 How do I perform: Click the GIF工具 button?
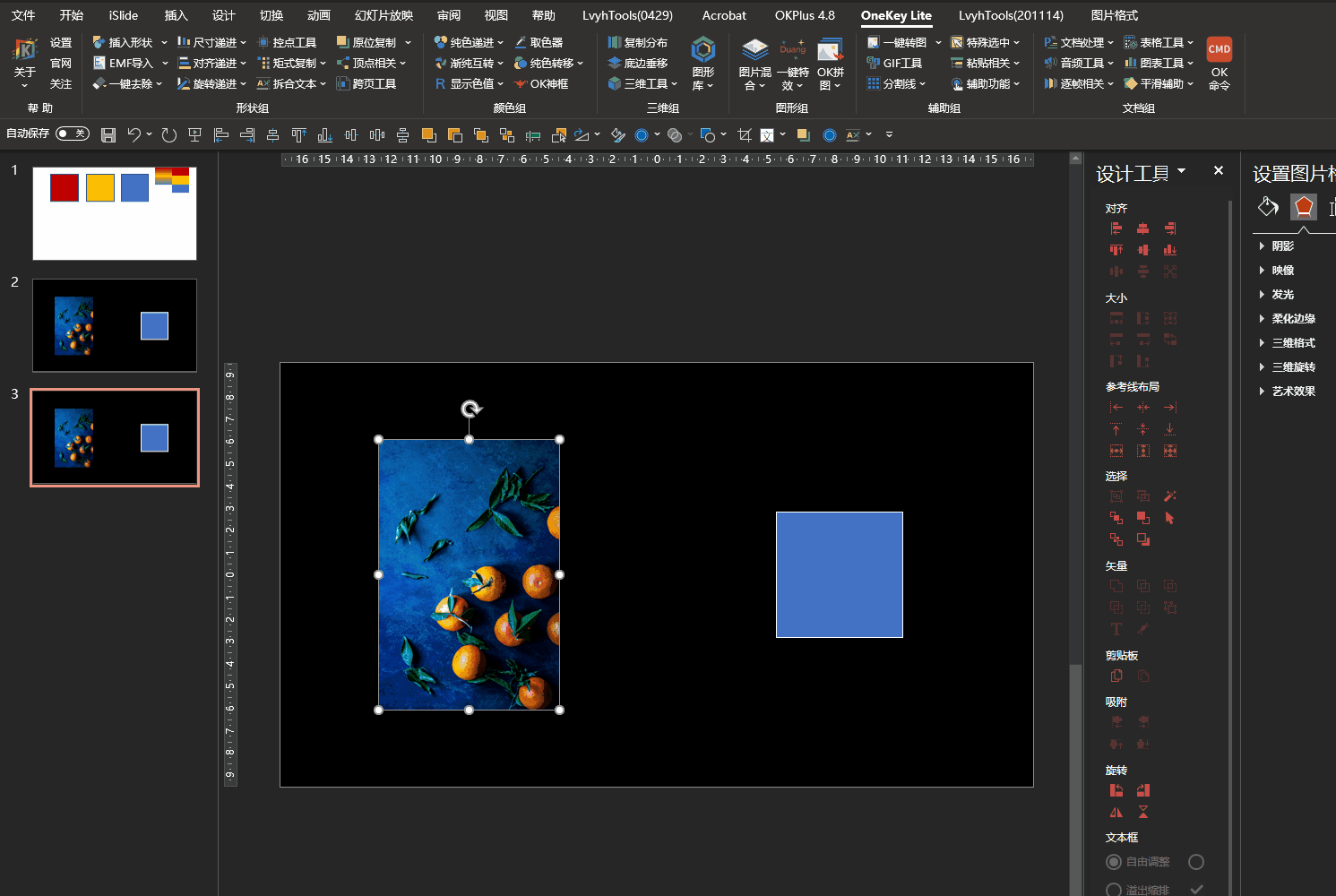(894, 63)
